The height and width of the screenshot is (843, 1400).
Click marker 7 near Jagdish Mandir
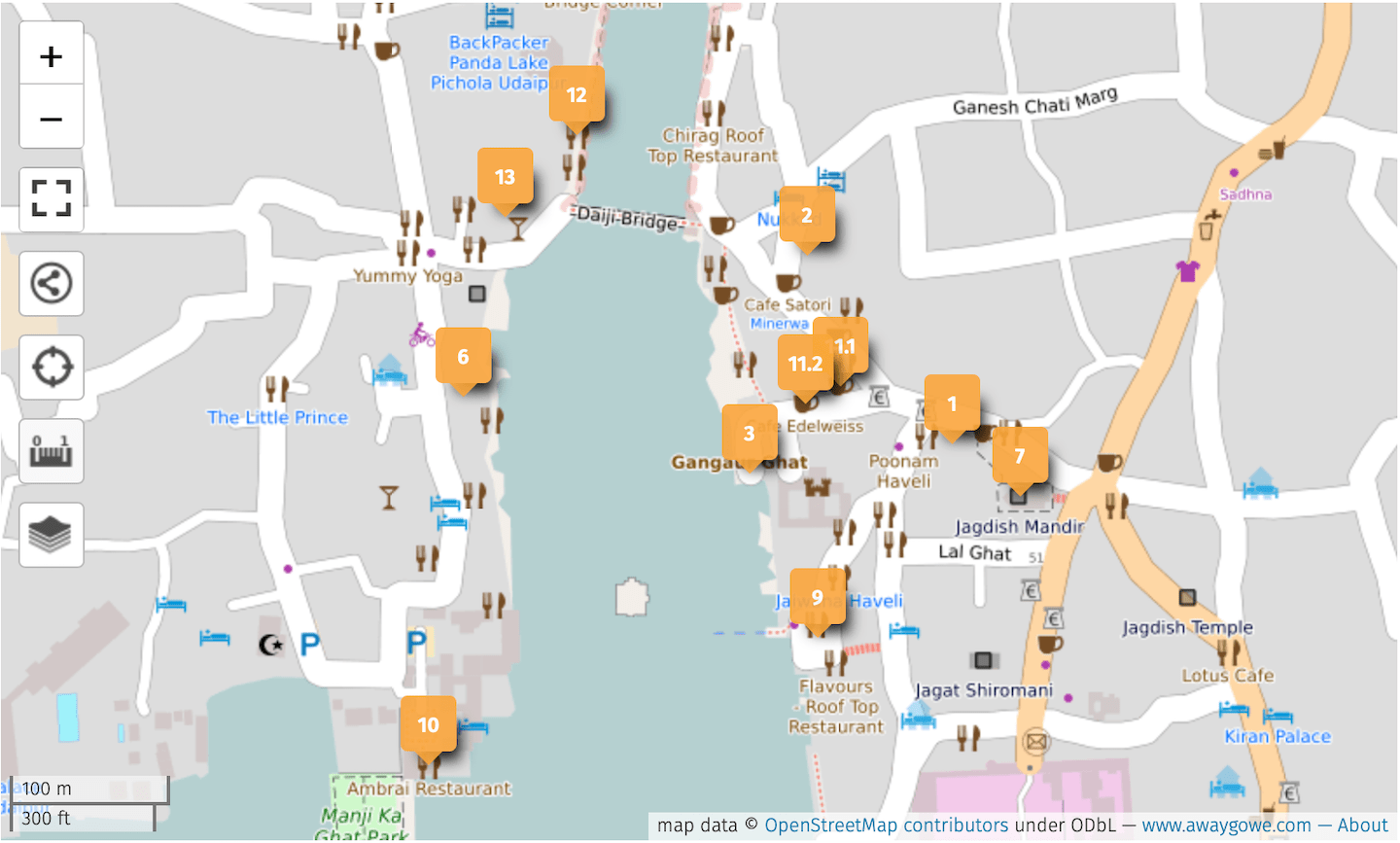pos(1021,454)
